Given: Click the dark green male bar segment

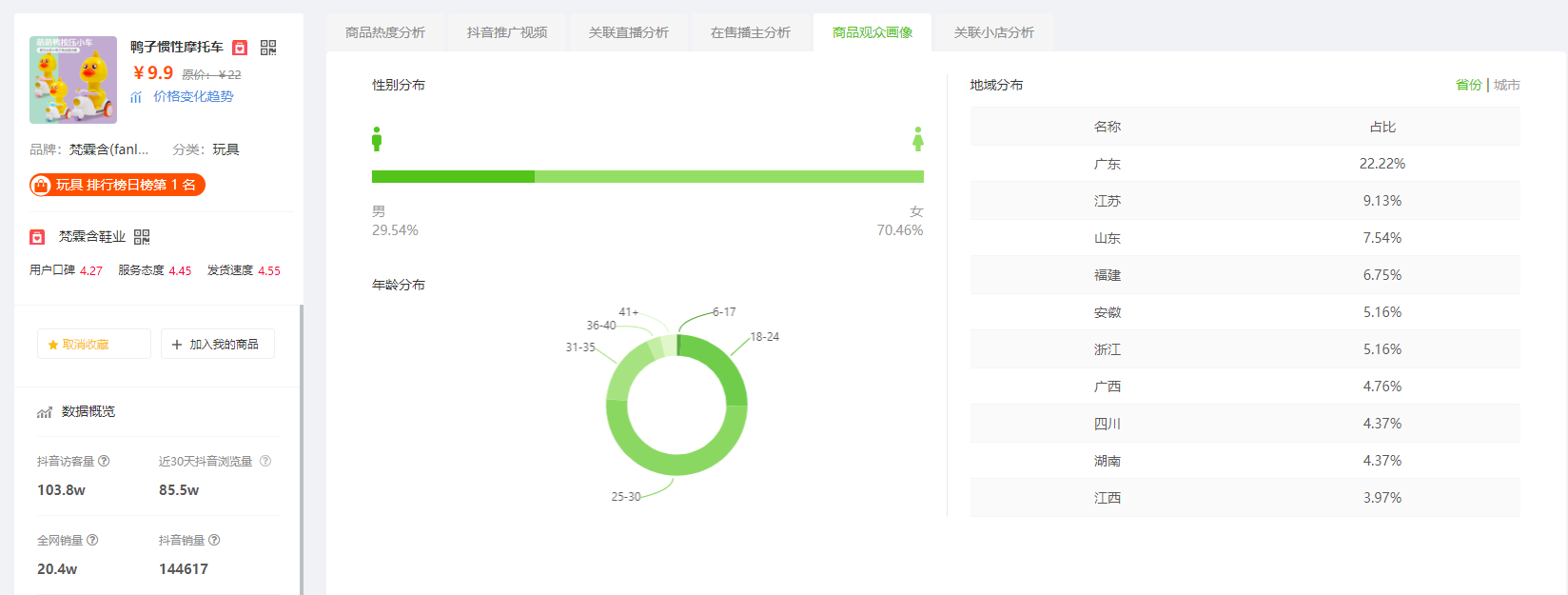Looking at the screenshot, I should coord(453,176).
